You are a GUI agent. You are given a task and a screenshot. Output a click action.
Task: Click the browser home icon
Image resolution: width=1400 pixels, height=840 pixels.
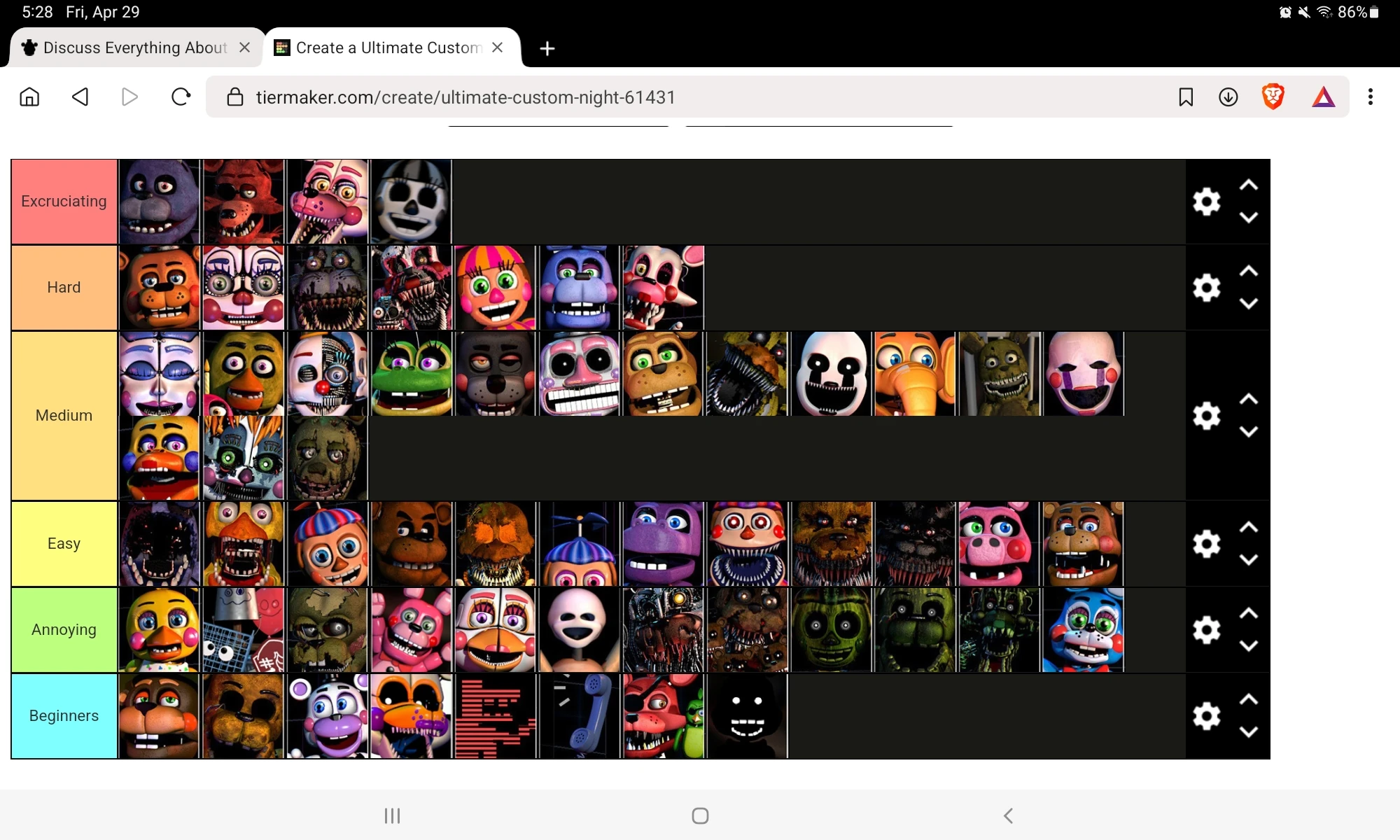pos(29,97)
